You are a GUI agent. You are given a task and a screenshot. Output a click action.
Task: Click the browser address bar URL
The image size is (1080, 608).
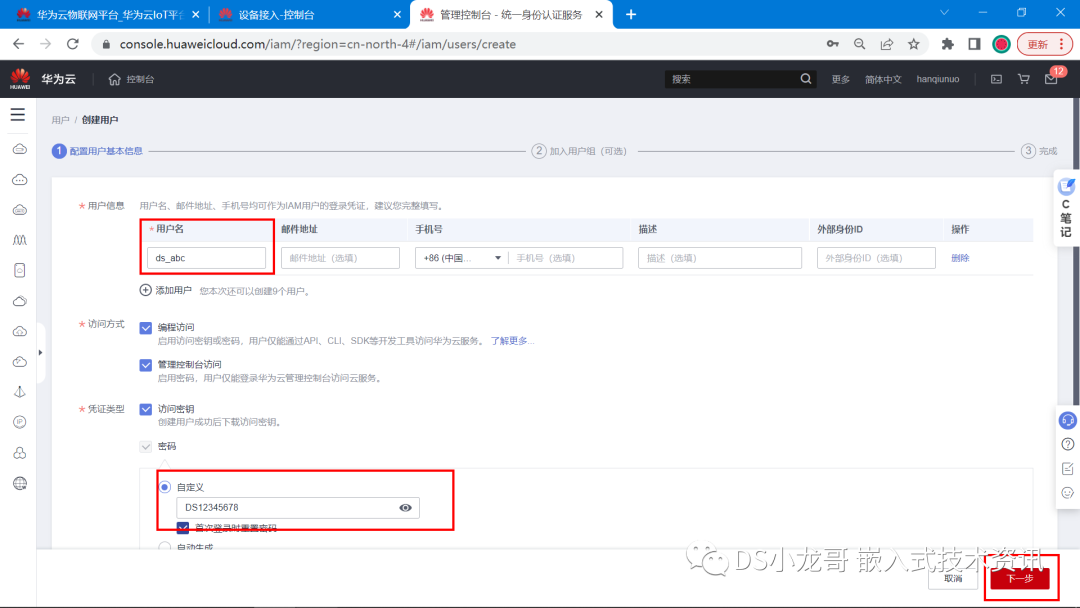coord(318,44)
